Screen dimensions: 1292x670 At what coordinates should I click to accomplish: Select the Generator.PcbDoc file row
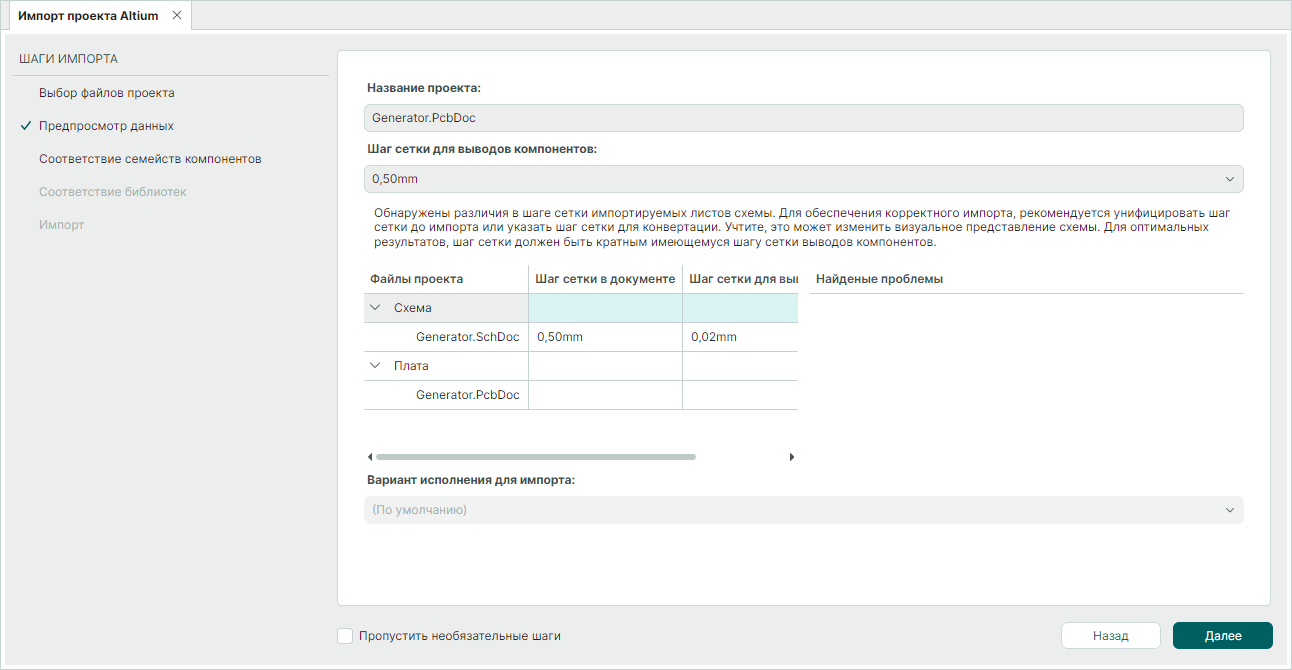(467, 395)
